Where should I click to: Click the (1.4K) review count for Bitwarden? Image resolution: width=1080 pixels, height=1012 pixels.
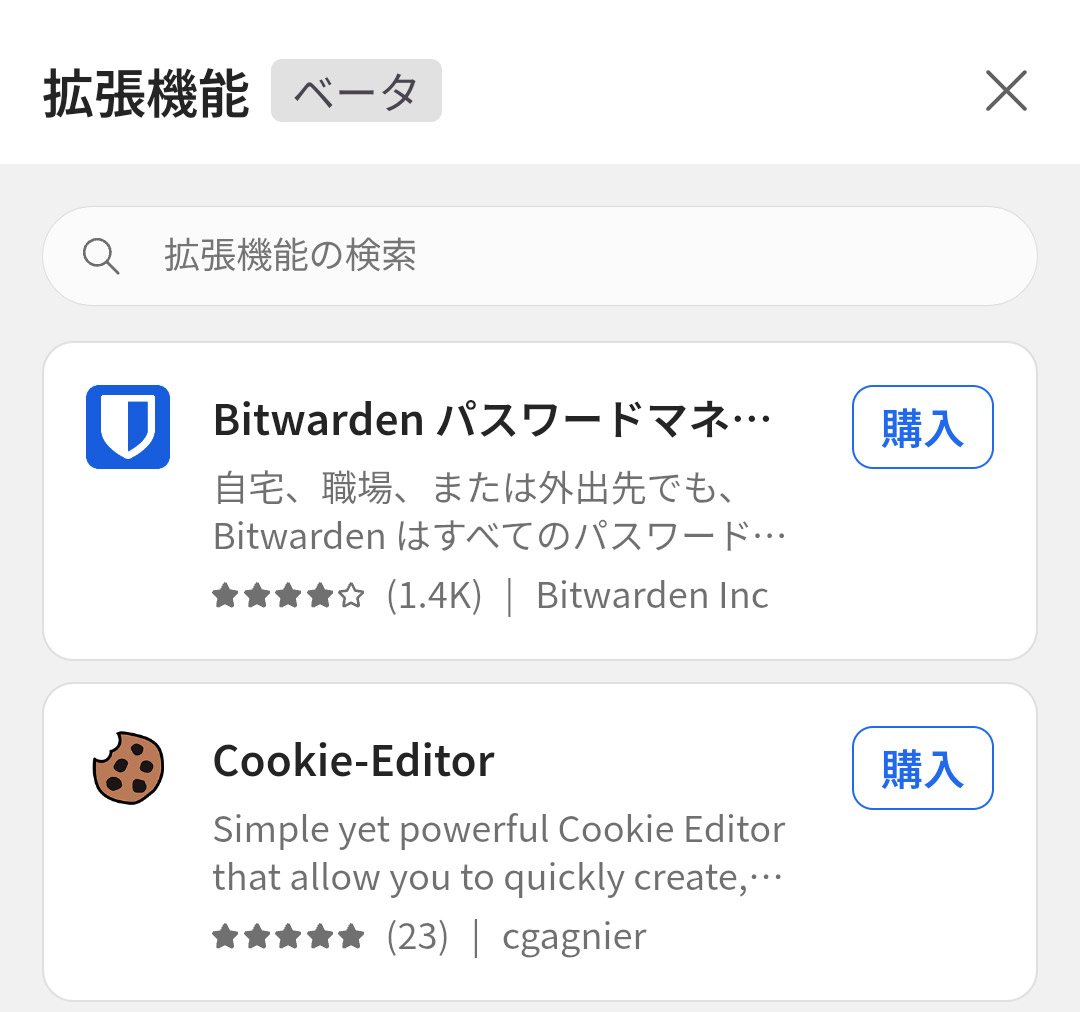[436, 595]
